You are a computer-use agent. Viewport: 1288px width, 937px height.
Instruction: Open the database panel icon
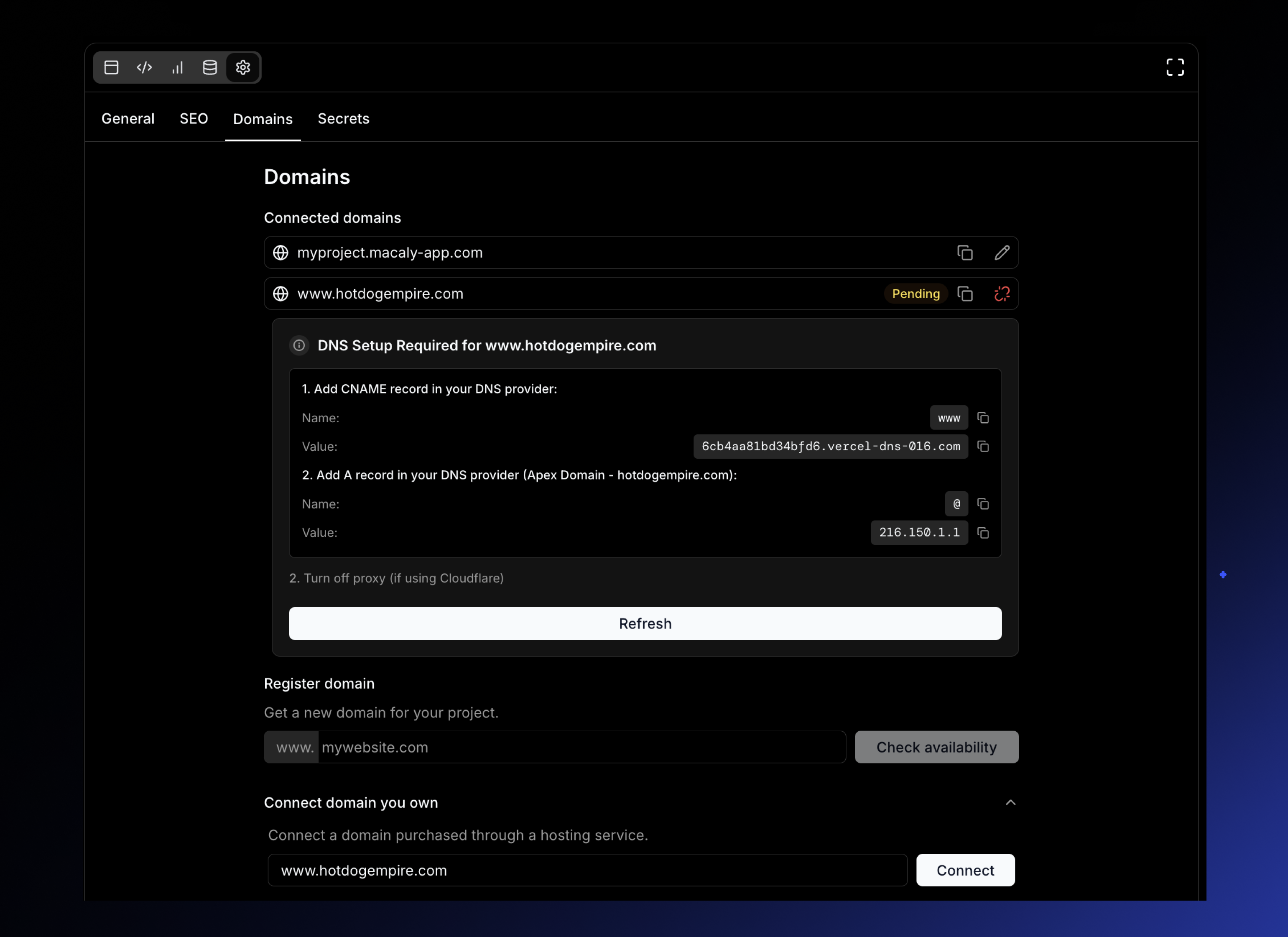(209, 67)
